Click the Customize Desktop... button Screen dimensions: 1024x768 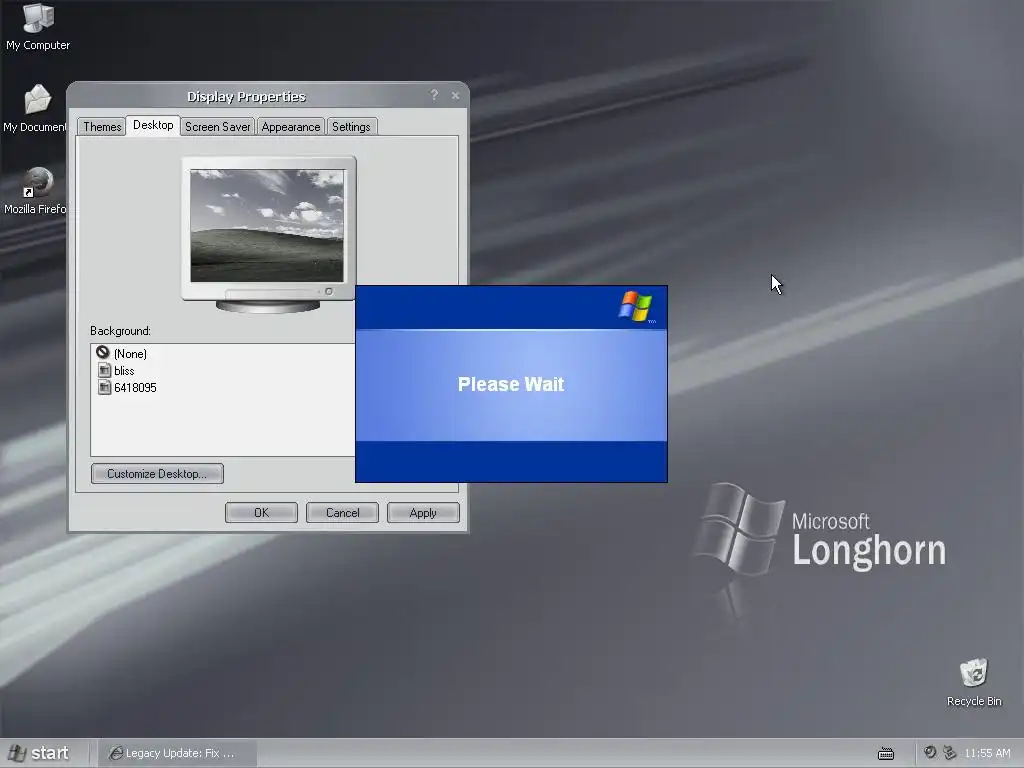coord(157,473)
